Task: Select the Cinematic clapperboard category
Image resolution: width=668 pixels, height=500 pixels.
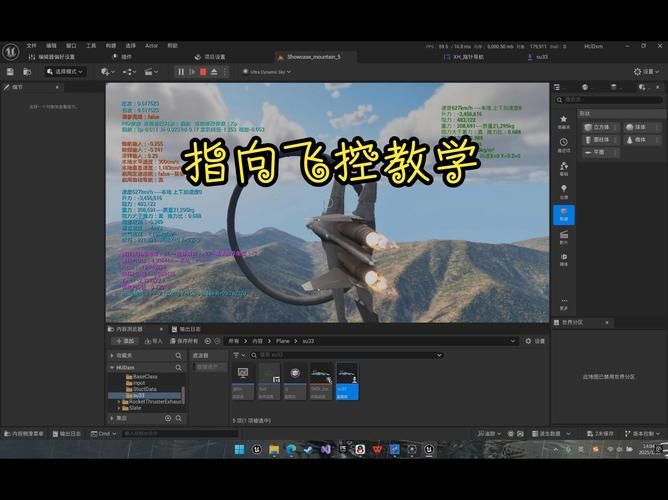Action: (564, 237)
